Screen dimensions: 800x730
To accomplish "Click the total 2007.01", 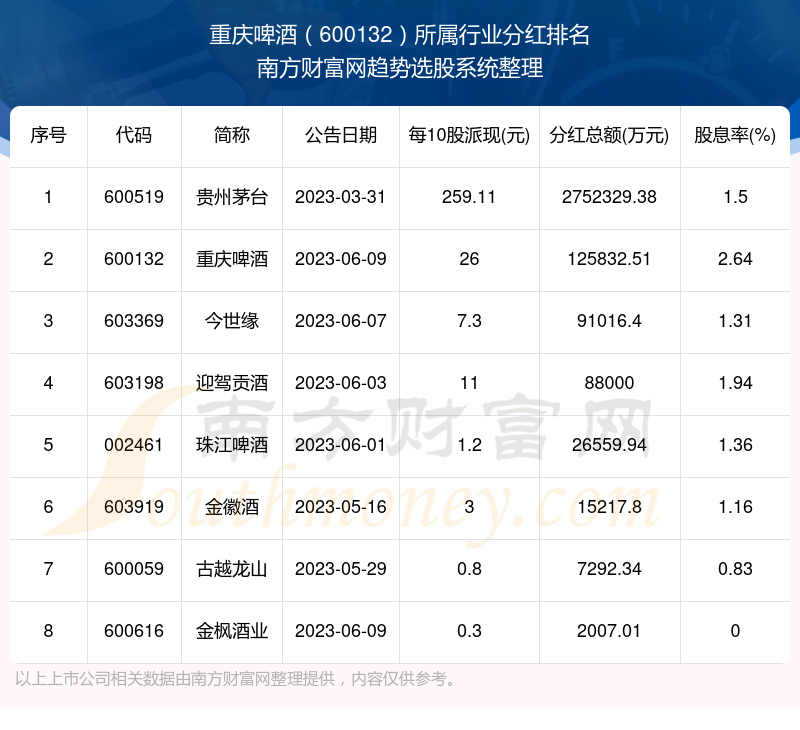I will [x=609, y=631].
